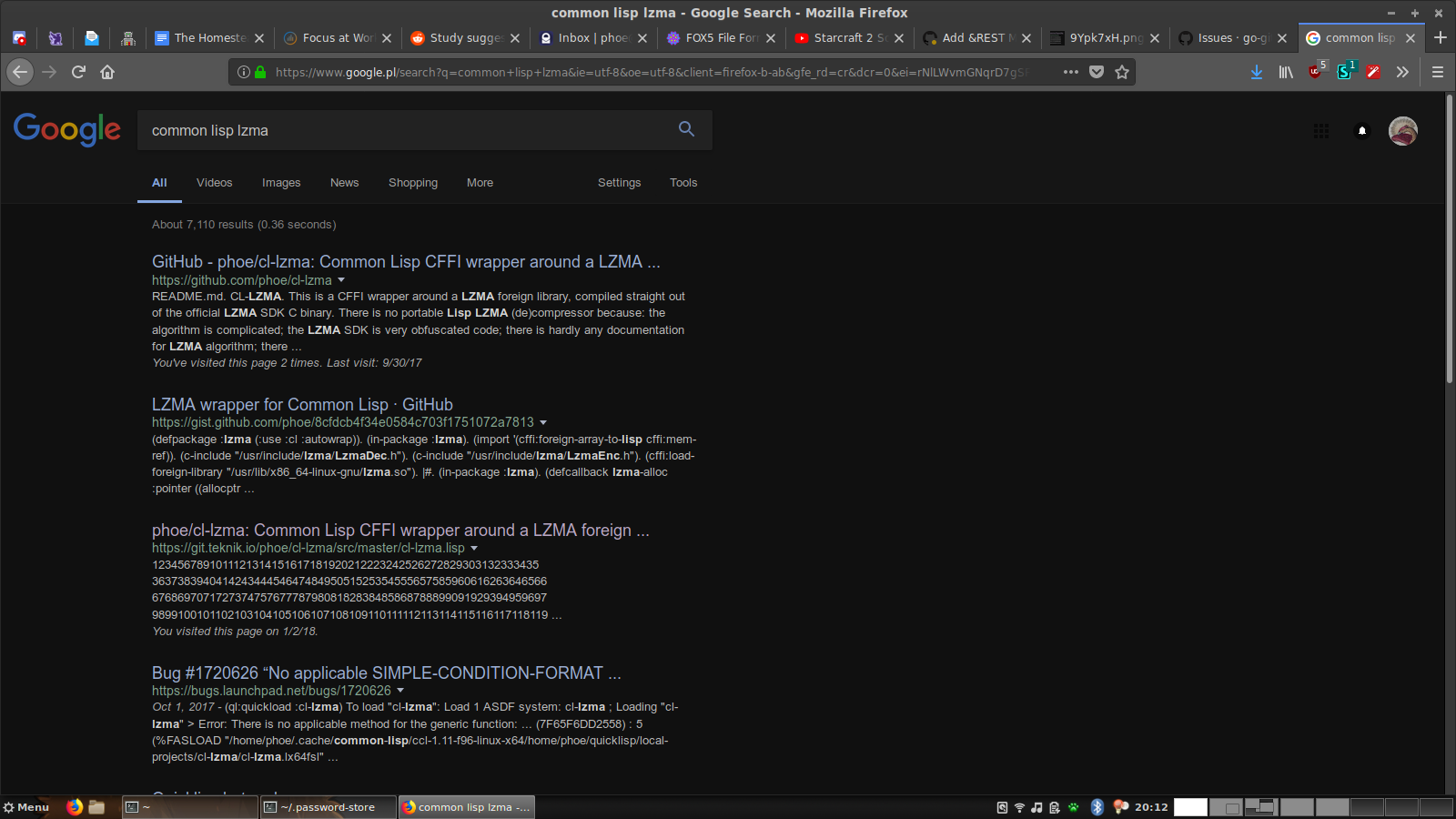Go to the Google logo homepage
1456x819 pixels.
pos(66,129)
